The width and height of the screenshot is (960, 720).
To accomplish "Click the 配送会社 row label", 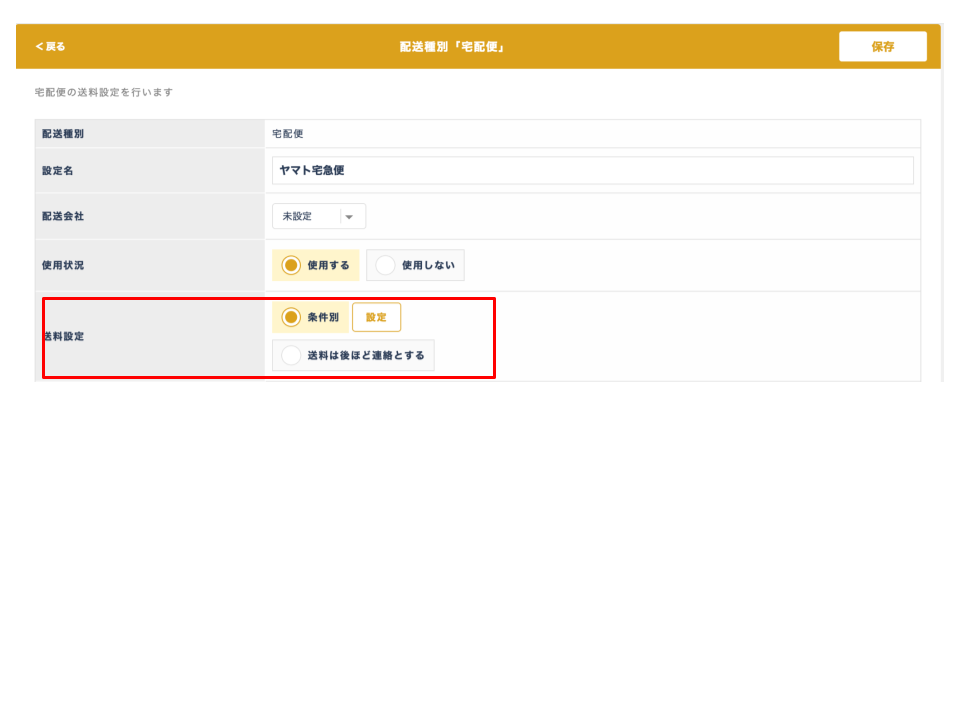I will [63, 216].
